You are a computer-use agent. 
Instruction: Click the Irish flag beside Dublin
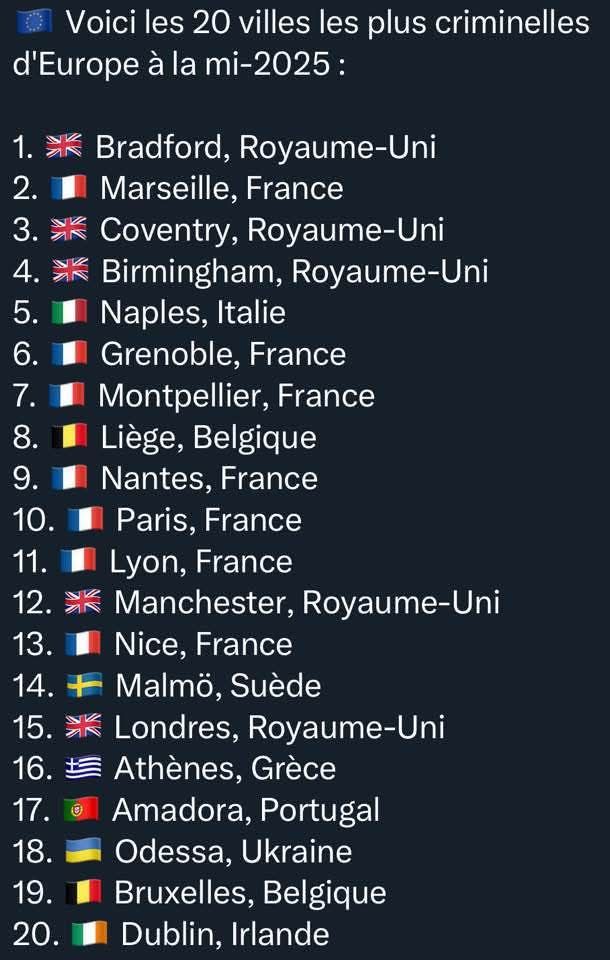click(x=89, y=934)
